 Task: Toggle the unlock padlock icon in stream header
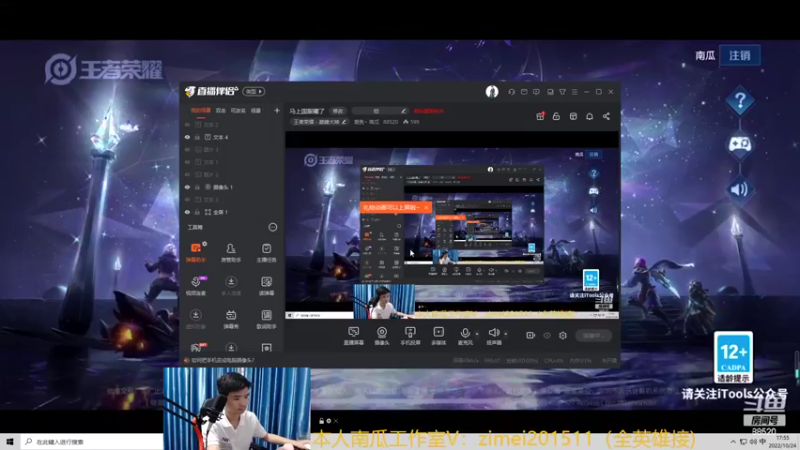556,116
